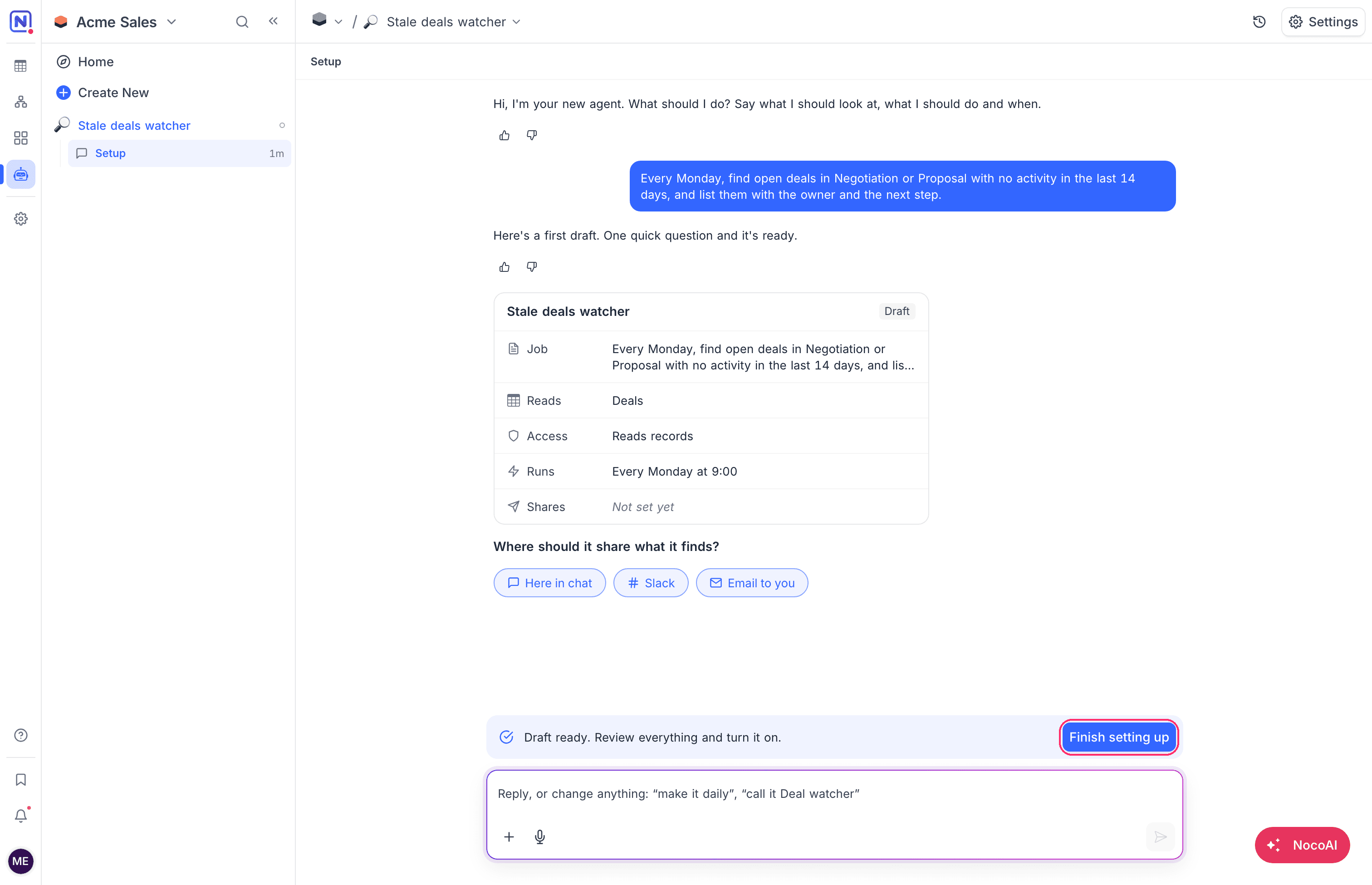
Task: Open the ME user avatar
Action: click(x=21, y=861)
